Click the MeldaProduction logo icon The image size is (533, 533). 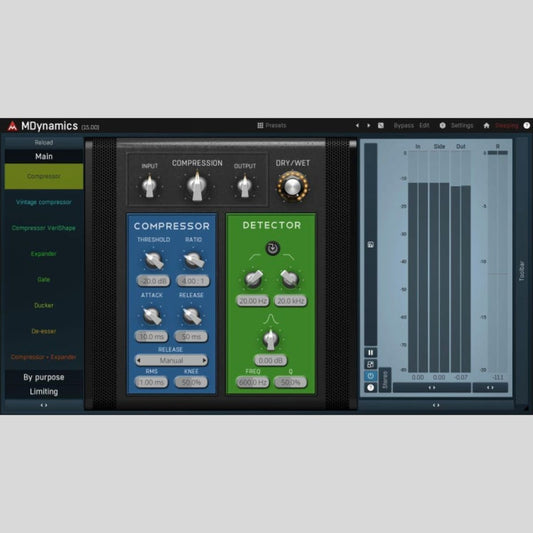(x=13, y=126)
